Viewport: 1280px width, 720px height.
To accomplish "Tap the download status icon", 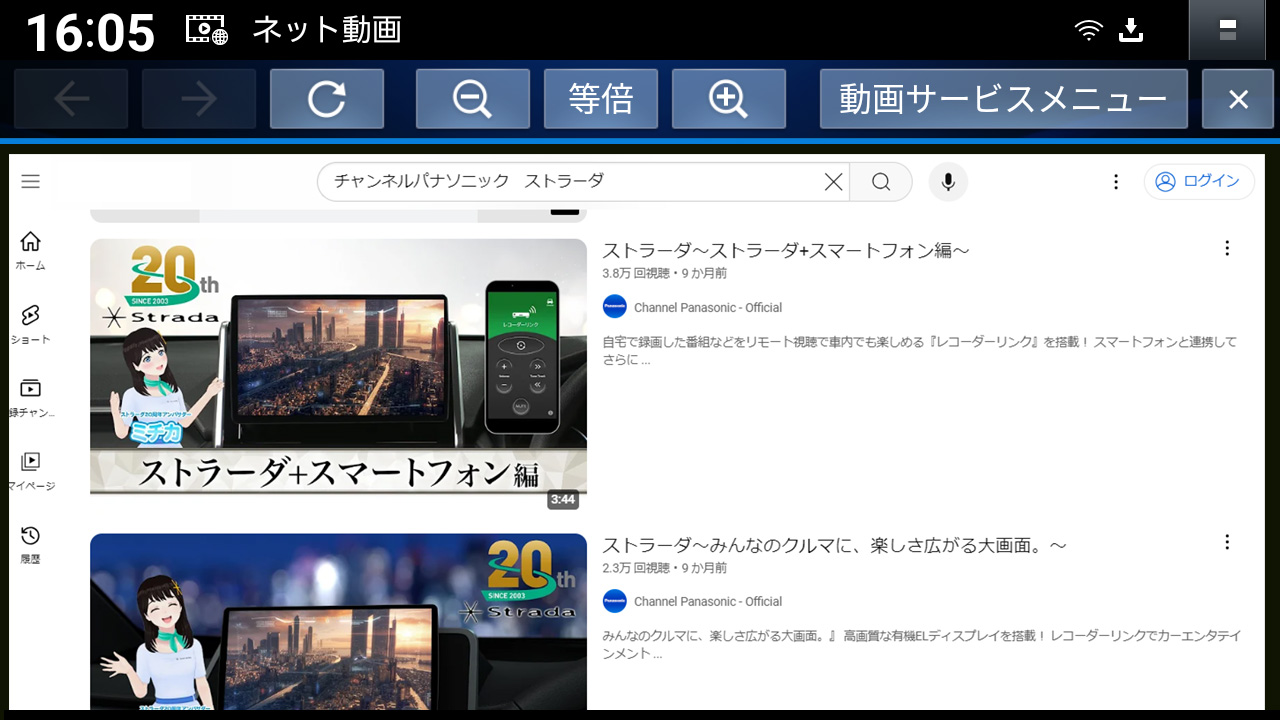I will point(1131,30).
